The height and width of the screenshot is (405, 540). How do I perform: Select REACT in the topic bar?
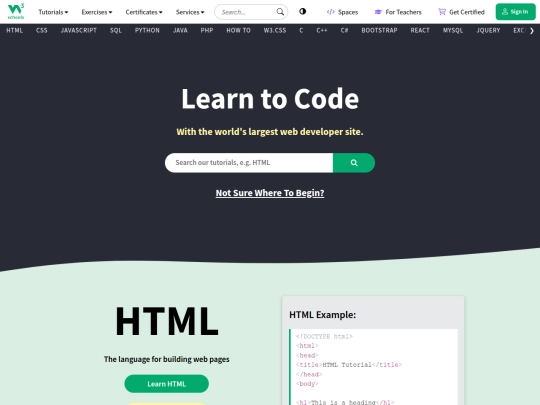420,30
